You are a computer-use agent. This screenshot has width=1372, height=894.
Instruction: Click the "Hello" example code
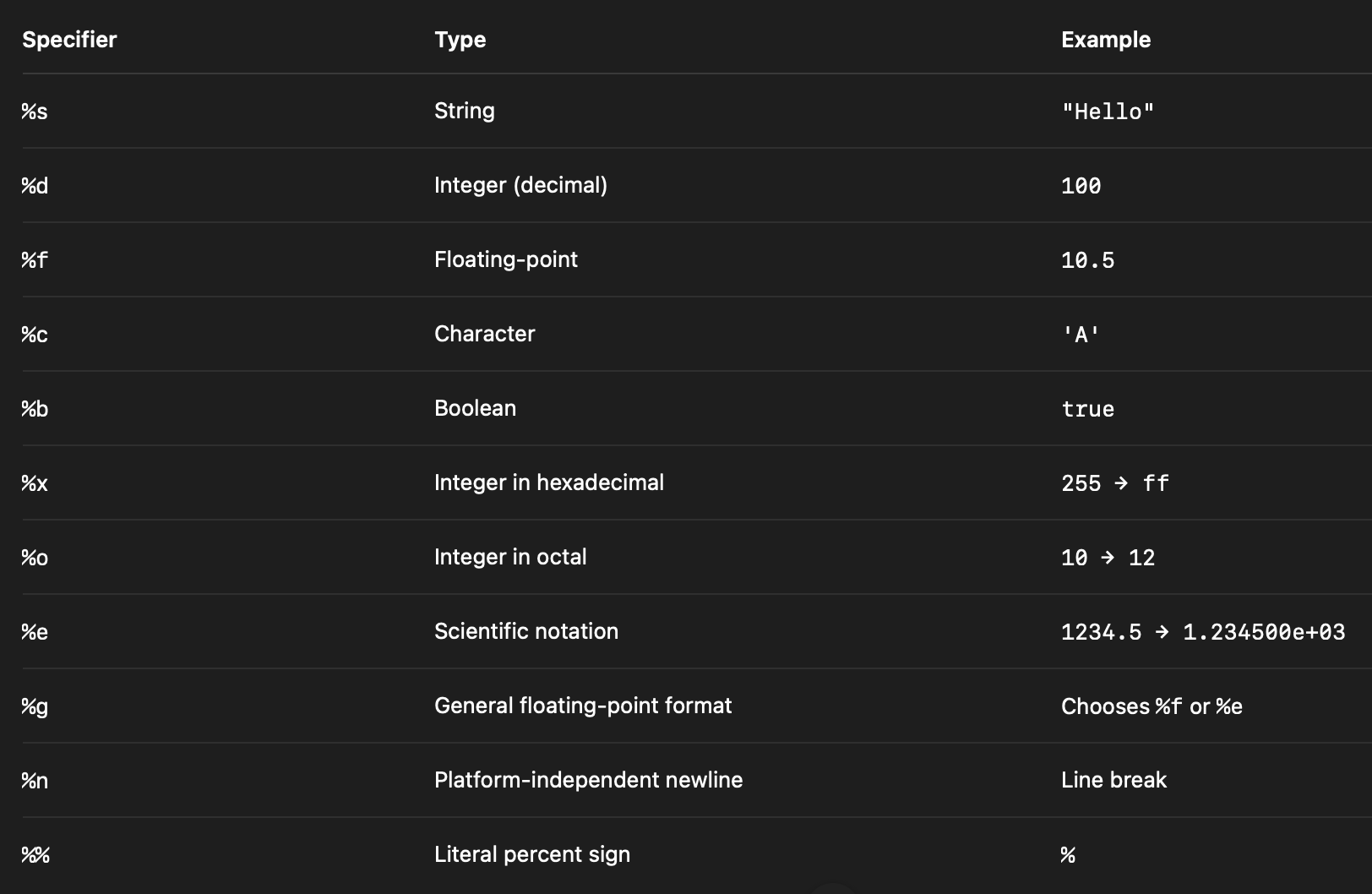tap(1108, 112)
